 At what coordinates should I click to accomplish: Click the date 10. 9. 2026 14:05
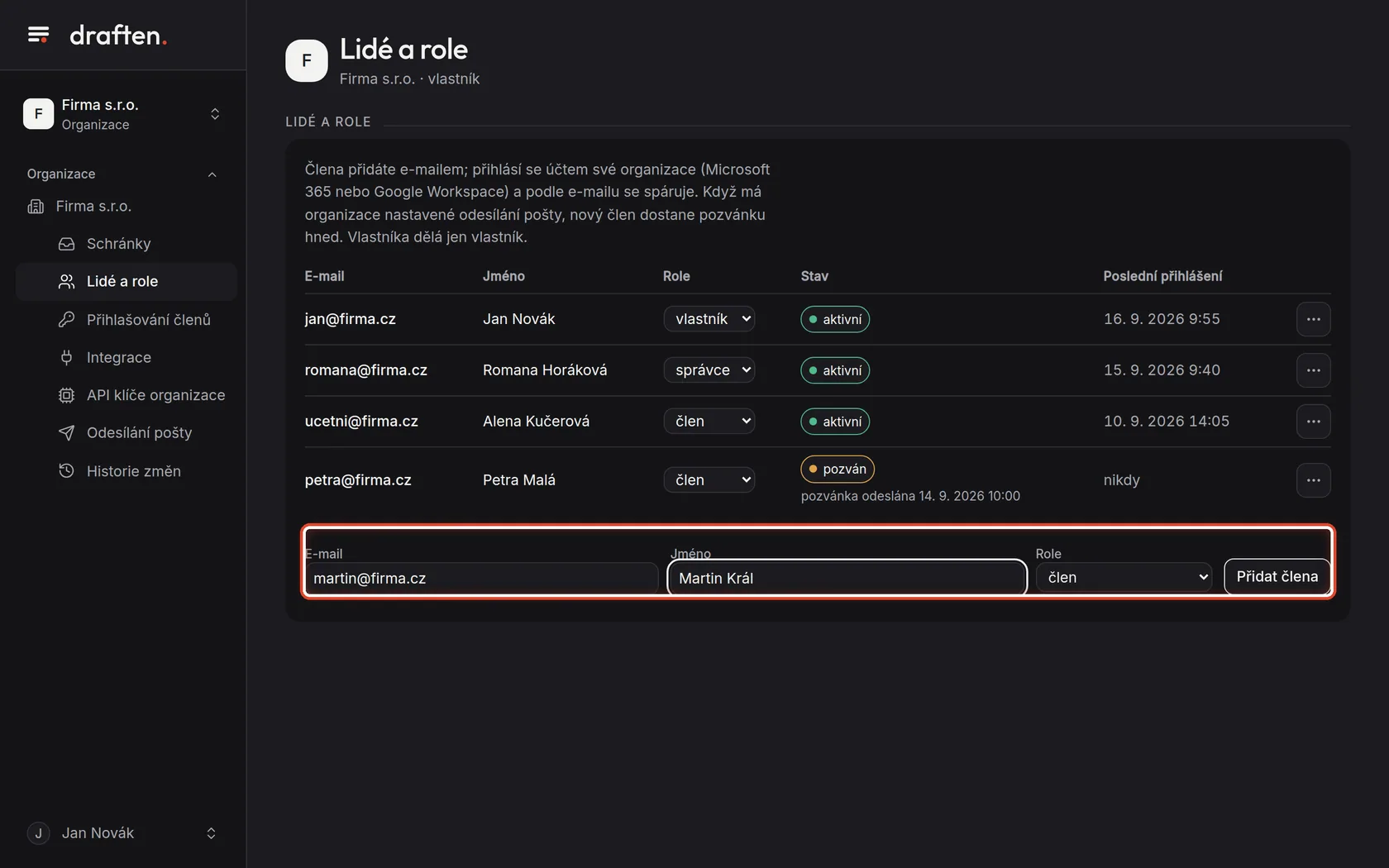pos(1167,422)
